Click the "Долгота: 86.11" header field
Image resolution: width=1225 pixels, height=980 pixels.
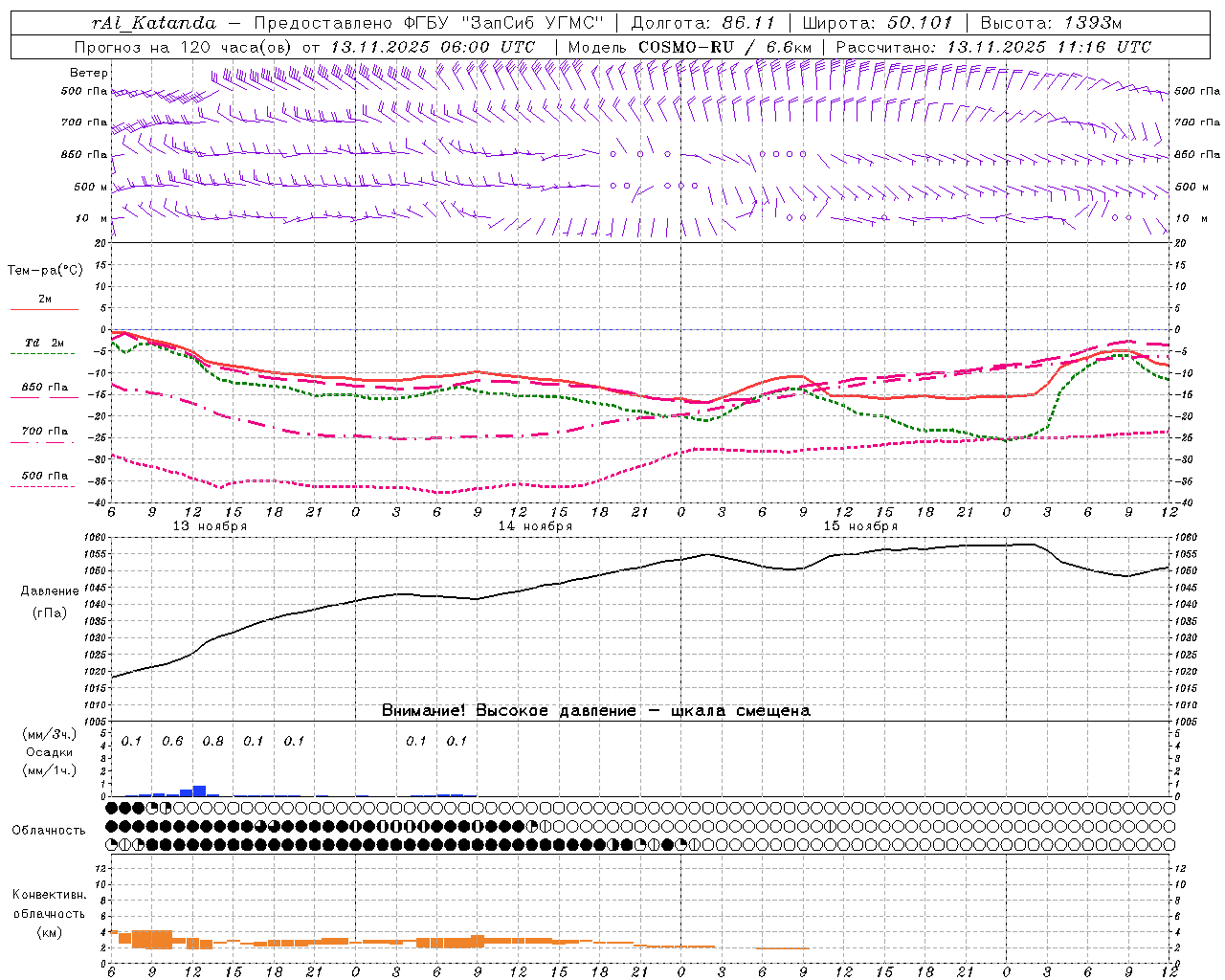tap(703, 23)
